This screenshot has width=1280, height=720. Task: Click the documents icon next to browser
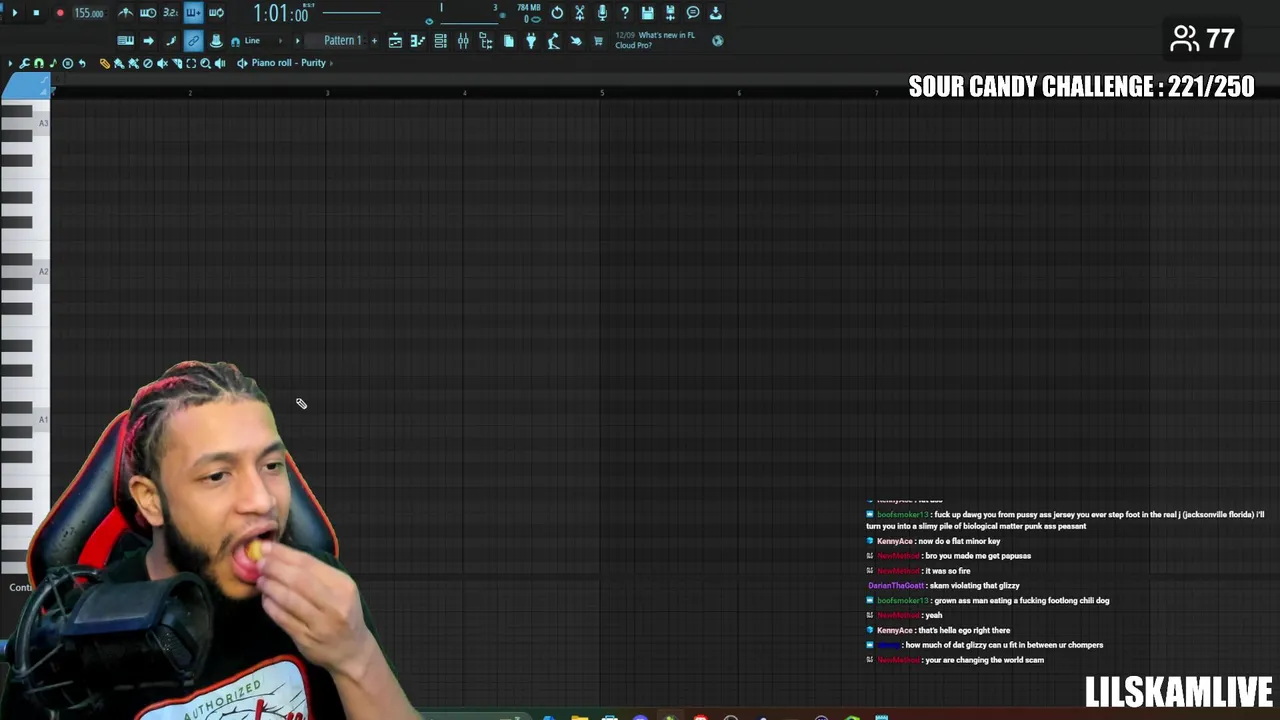(508, 41)
